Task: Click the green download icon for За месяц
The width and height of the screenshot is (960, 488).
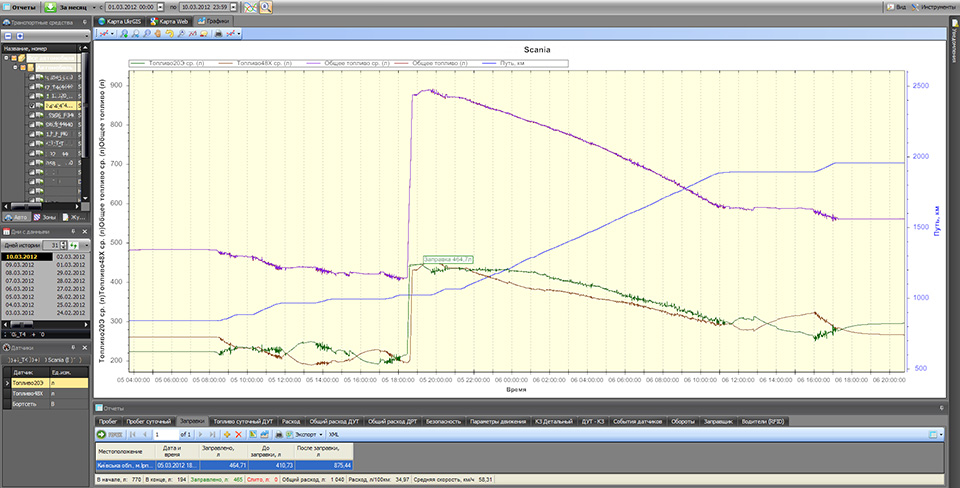Action: pyautogui.click(x=50, y=7)
